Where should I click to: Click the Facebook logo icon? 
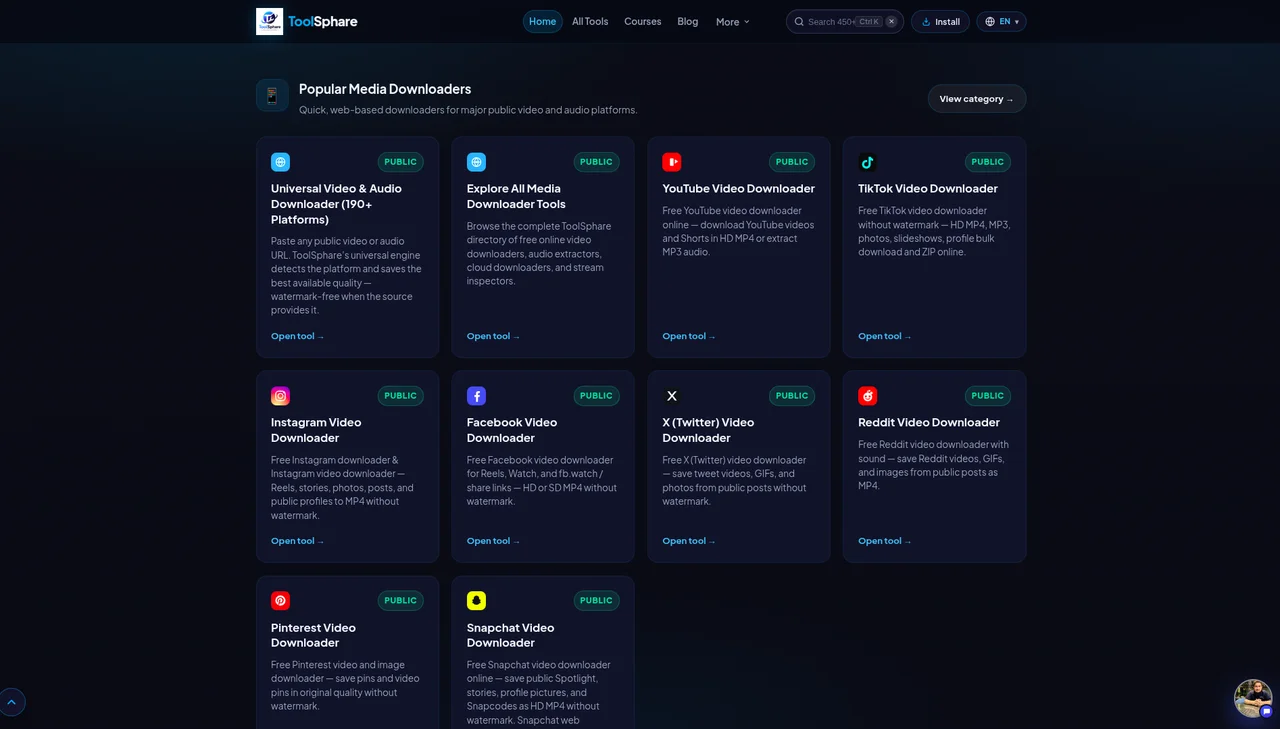click(476, 396)
